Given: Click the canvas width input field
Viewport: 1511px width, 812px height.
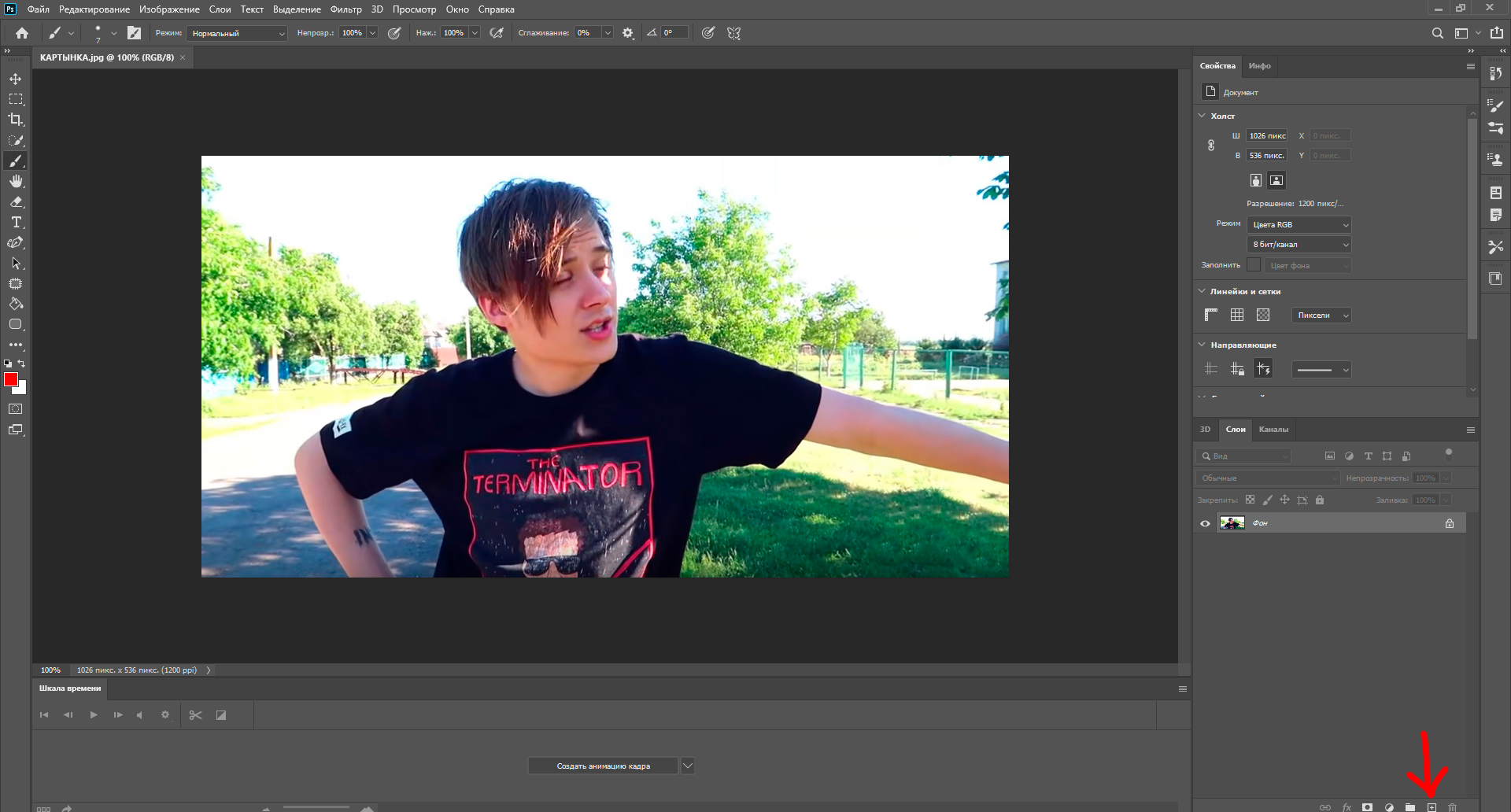Looking at the screenshot, I should coord(1267,135).
